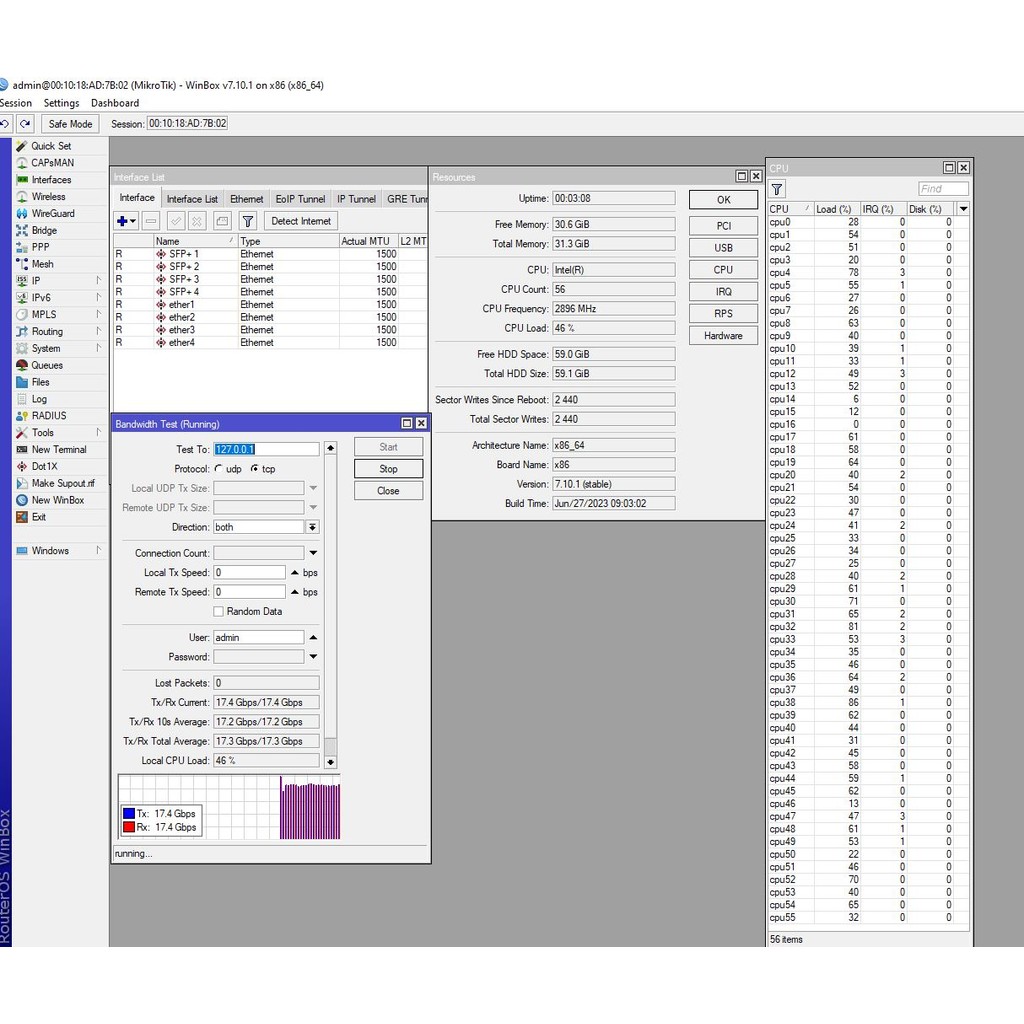Screen dimensions: 1024x1024
Task: Click the filter icon in CPU window
Action: click(778, 189)
